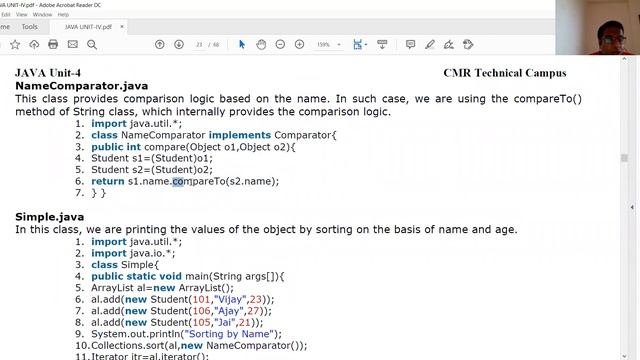The image size is (640, 360).
Task: Click the stamp tool icon
Action: (468, 44)
